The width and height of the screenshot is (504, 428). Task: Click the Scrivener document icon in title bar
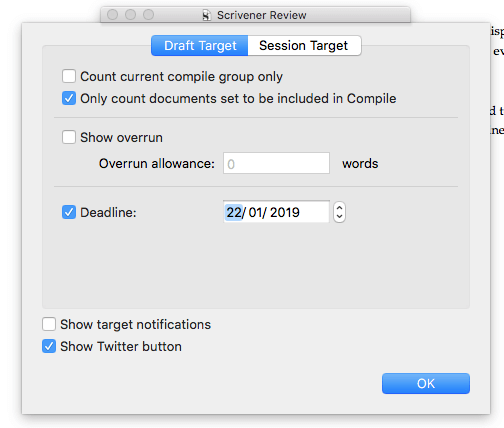[x=207, y=15]
